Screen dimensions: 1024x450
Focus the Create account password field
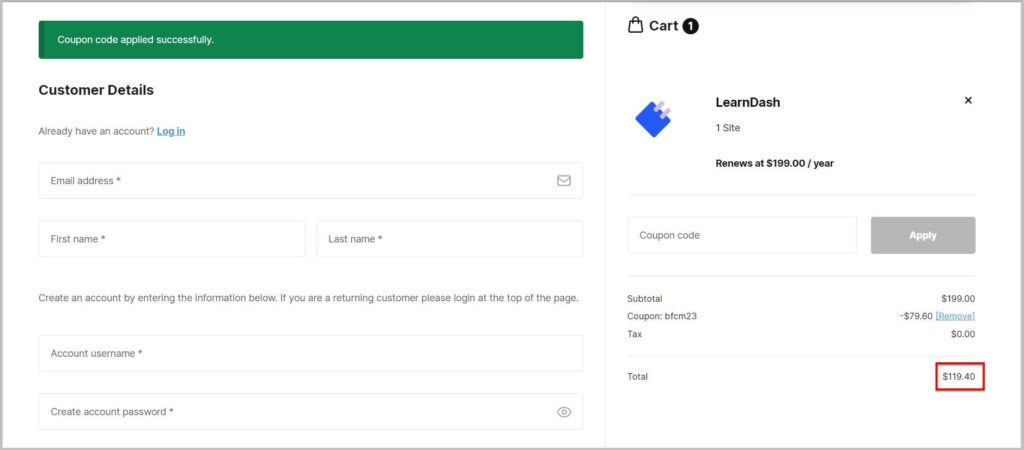click(x=295, y=412)
